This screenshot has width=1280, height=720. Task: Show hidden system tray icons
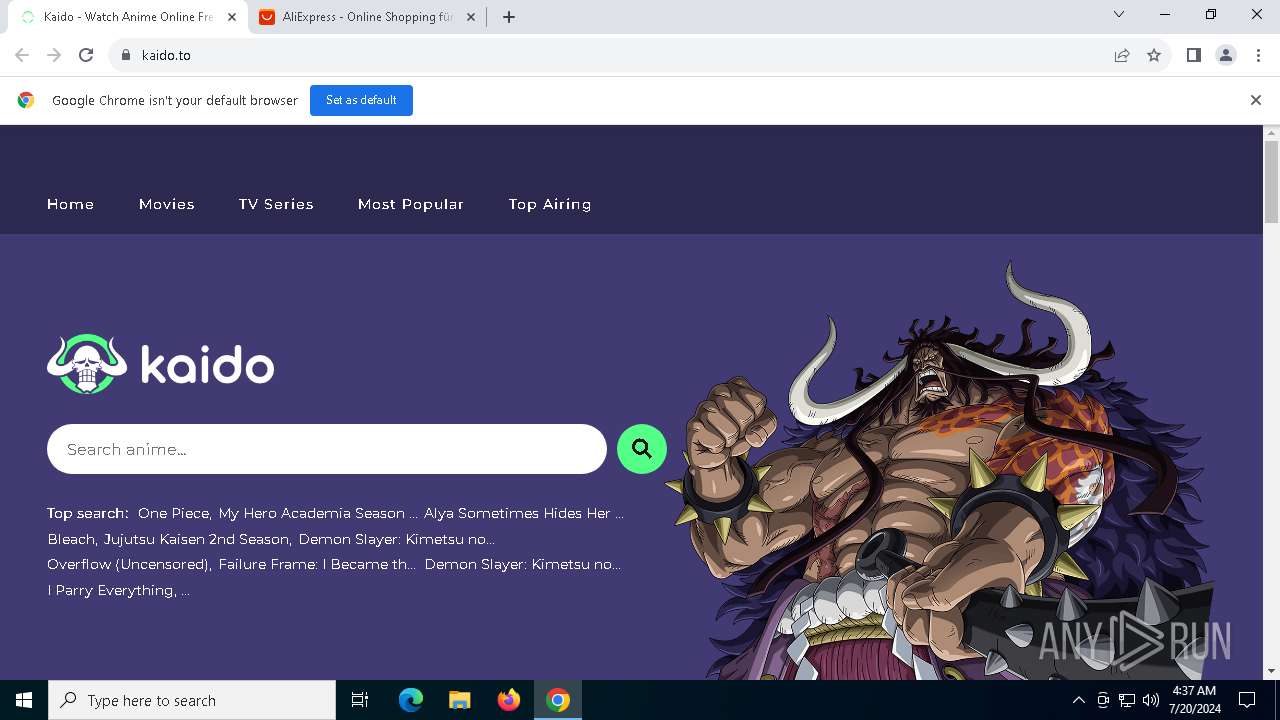[x=1078, y=700]
